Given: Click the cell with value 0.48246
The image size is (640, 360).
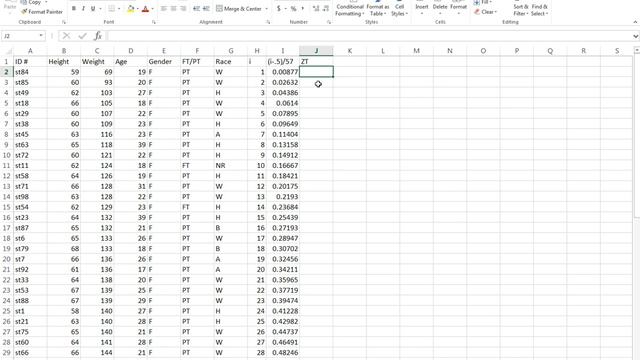Looking at the screenshot, I should pos(283,352).
